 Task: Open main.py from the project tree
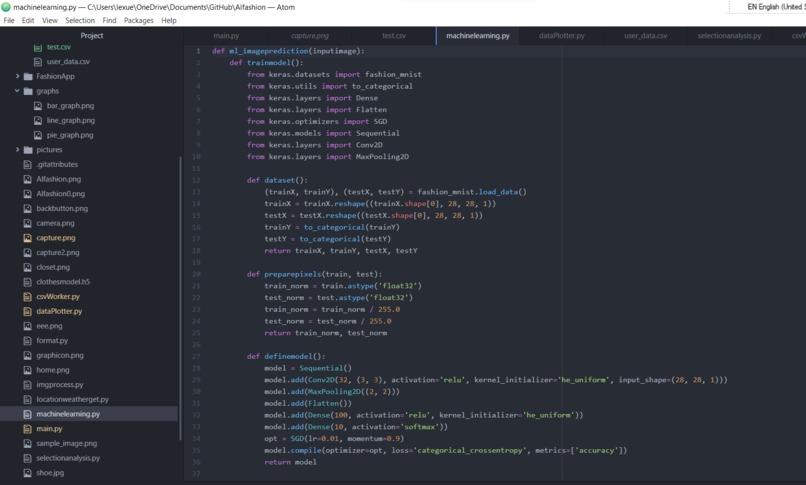point(49,428)
